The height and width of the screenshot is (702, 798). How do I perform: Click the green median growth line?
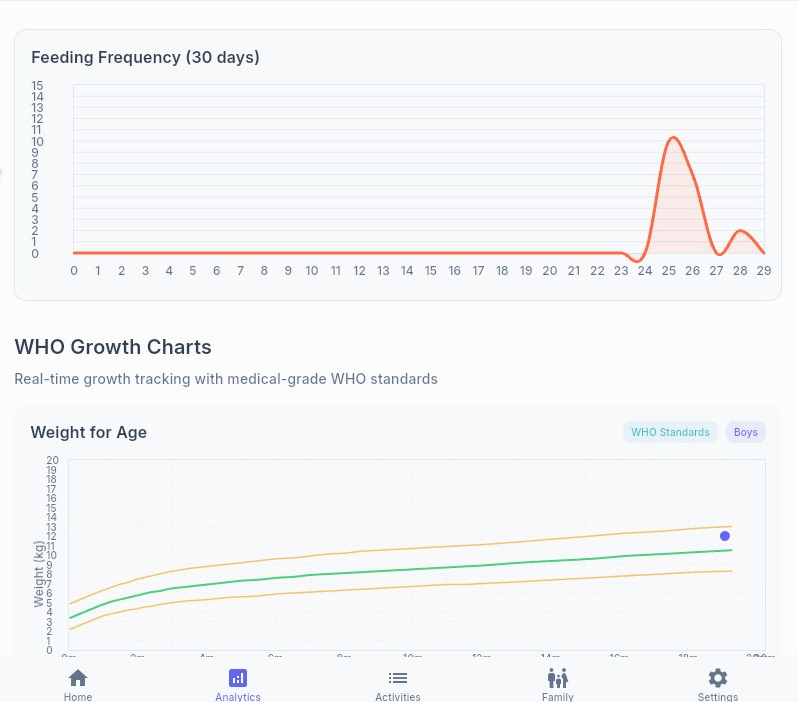click(400, 571)
